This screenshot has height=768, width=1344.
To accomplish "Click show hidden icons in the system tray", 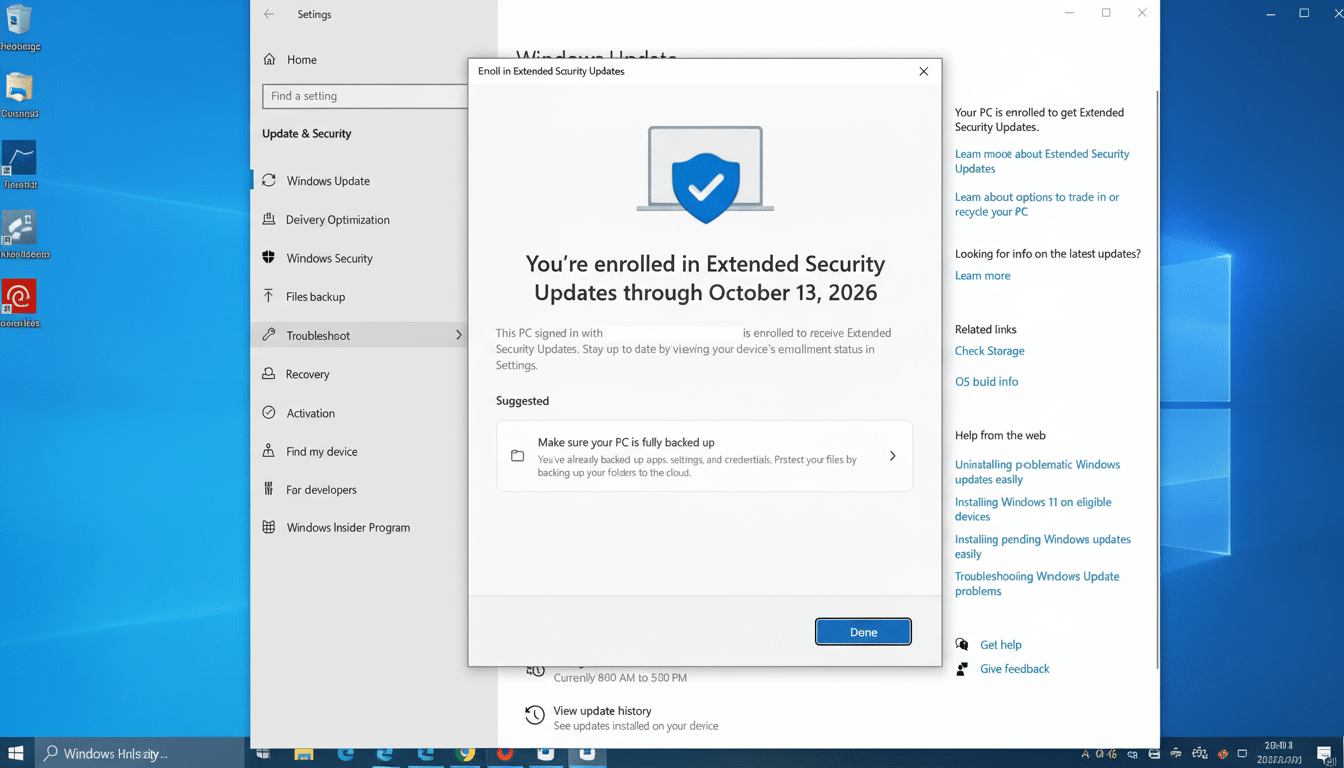I will tap(1086, 752).
